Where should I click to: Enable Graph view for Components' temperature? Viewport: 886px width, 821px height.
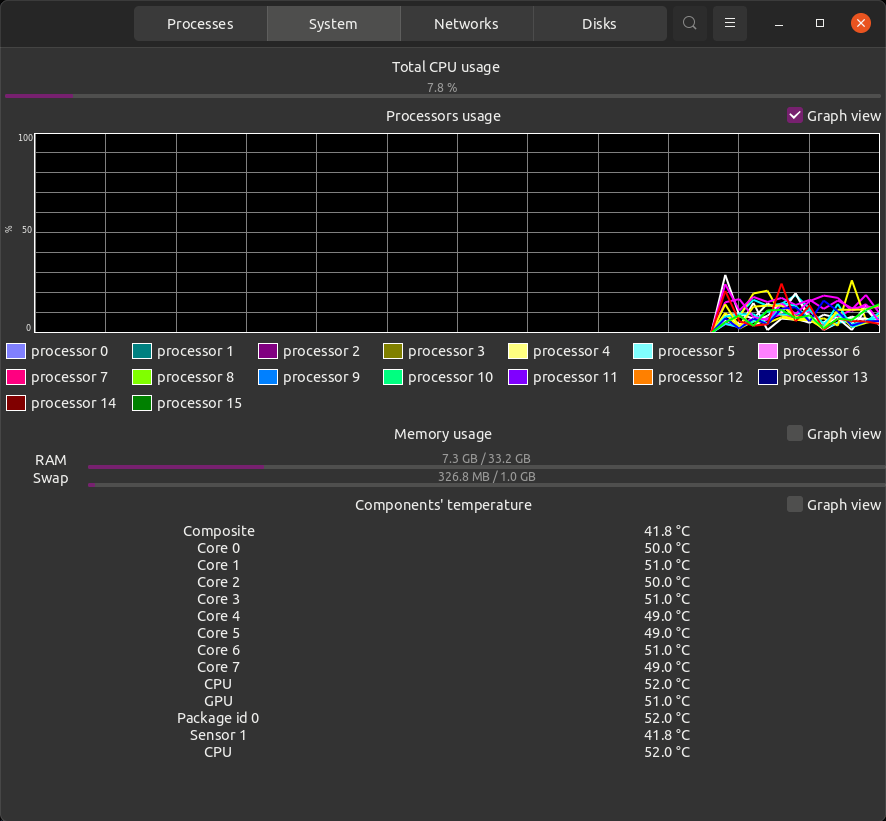click(794, 504)
